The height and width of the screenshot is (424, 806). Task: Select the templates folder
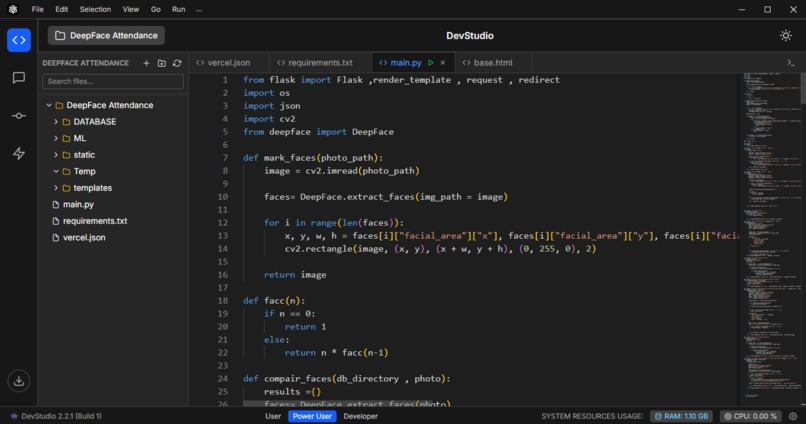pos(93,188)
